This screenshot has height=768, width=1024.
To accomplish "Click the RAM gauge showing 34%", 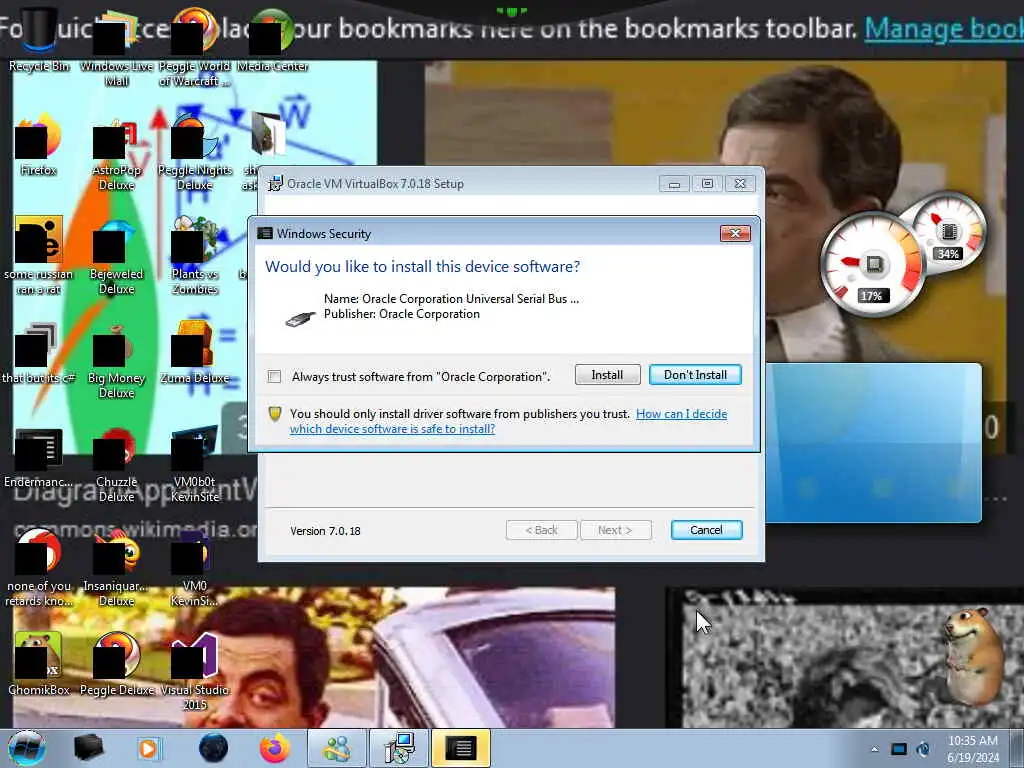I will click(948, 230).
